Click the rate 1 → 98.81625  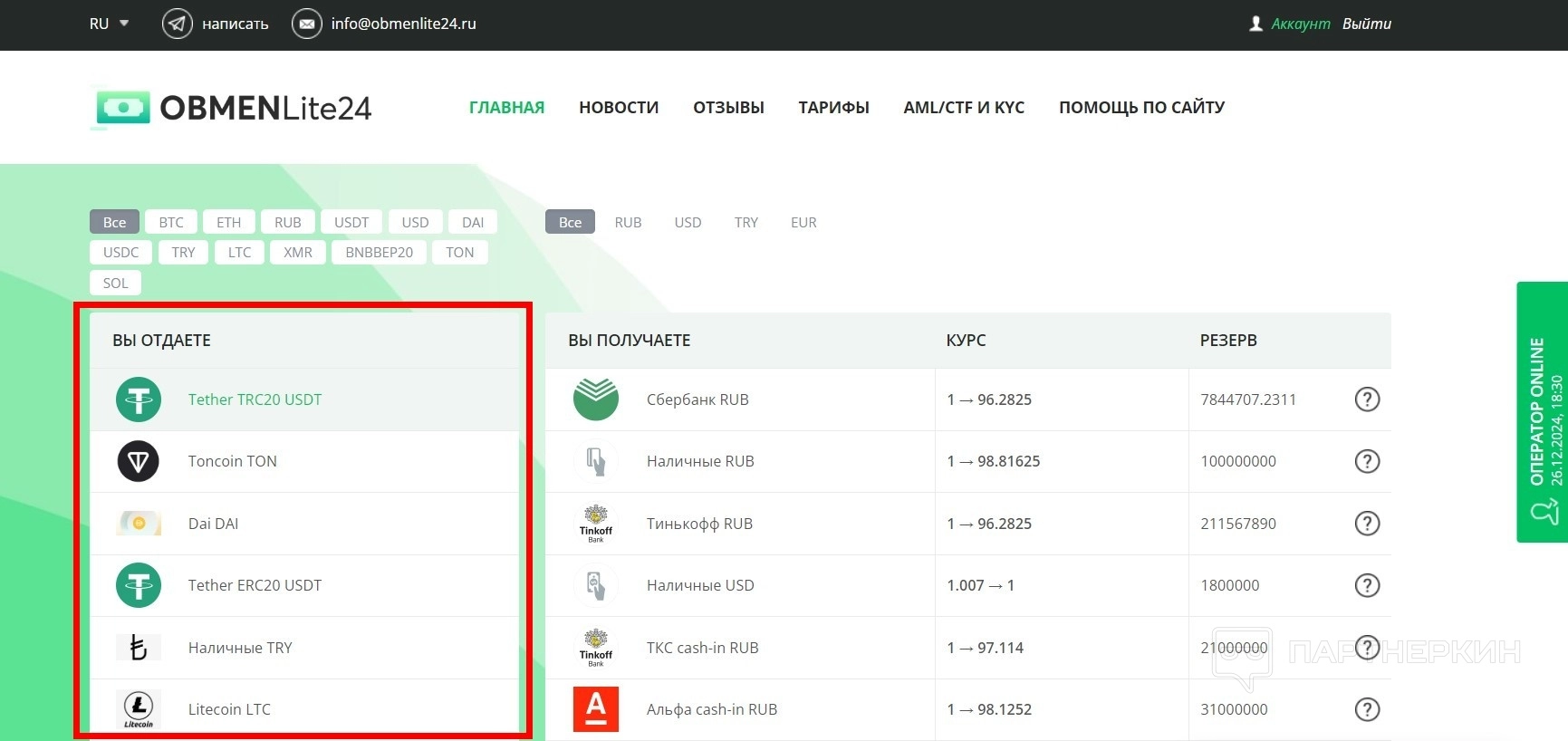(x=994, y=461)
